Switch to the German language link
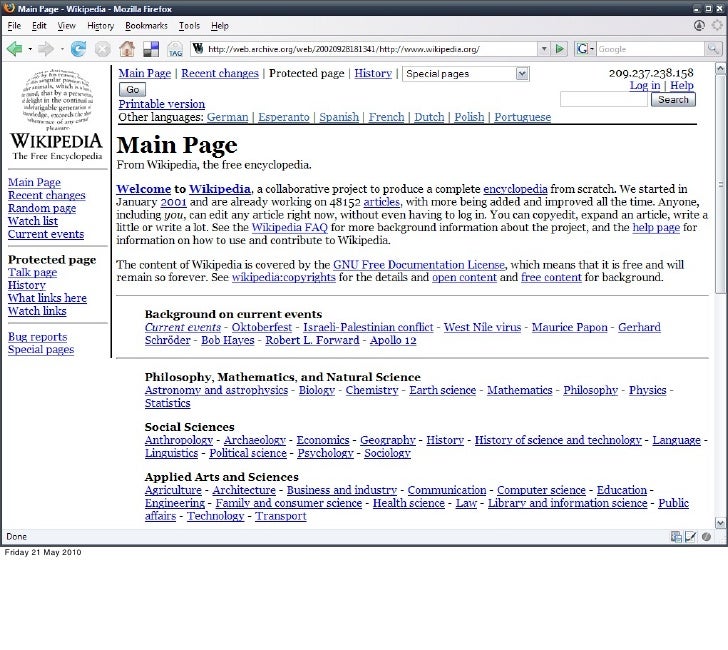 click(x=228, y=117)
